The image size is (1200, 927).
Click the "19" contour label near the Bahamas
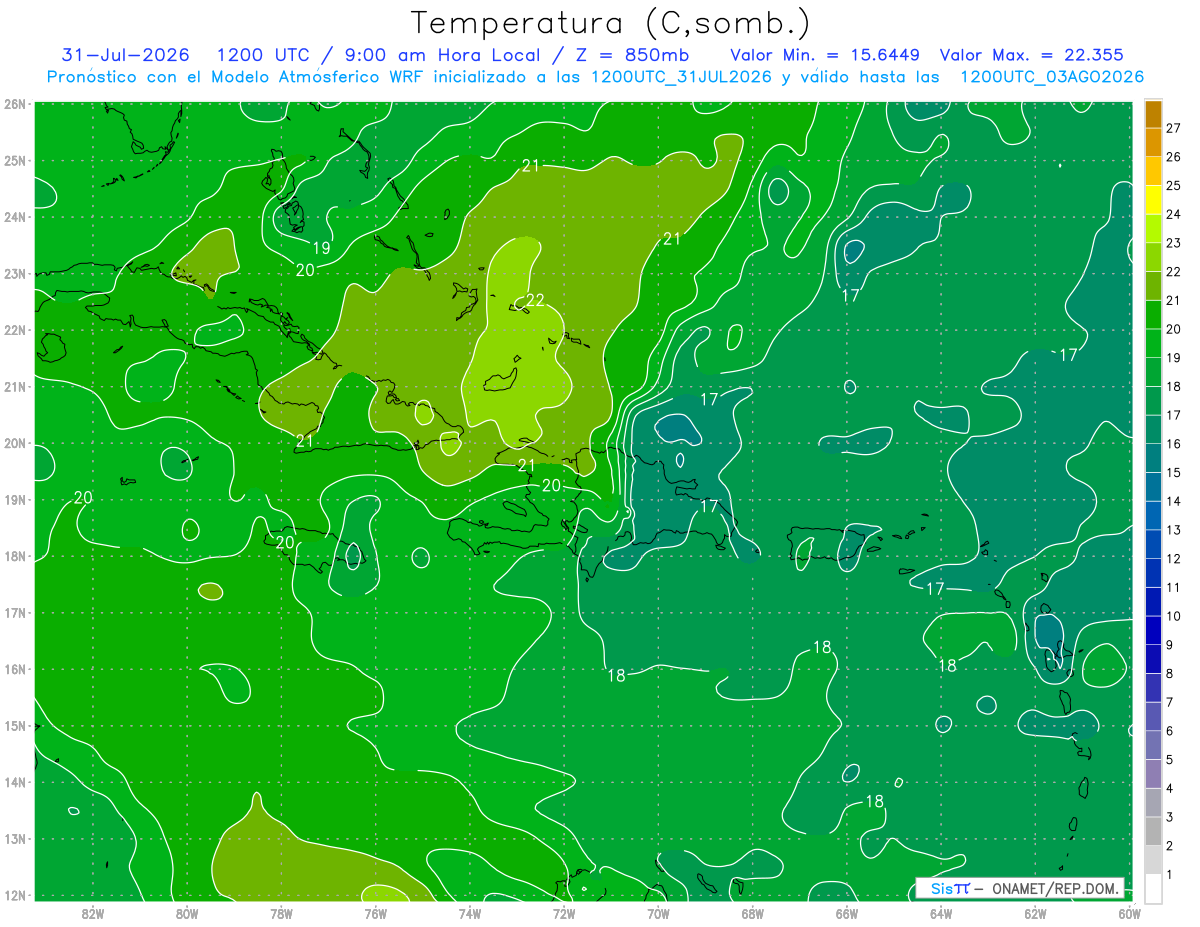coord(321,248)
